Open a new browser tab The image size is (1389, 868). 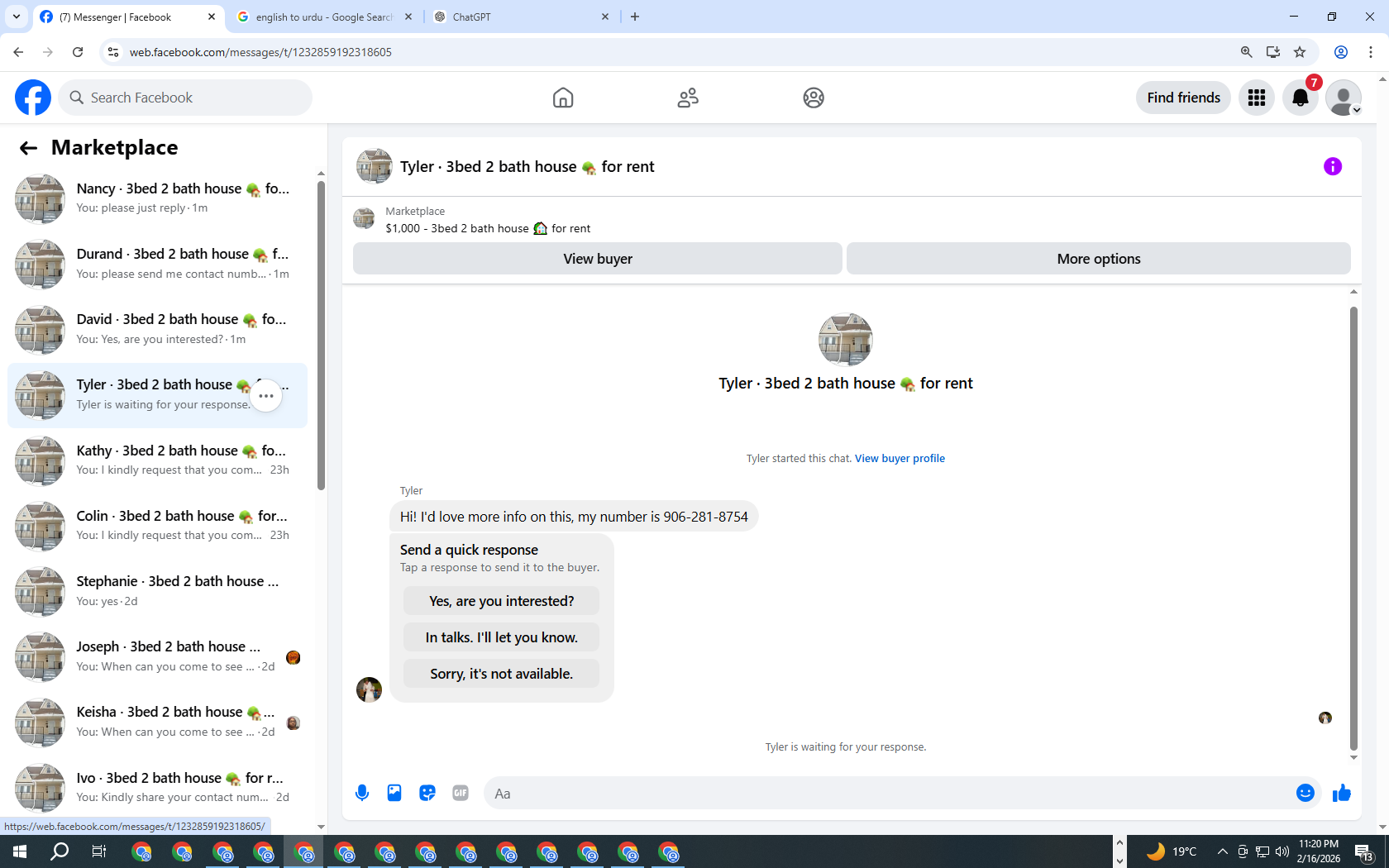(x=635, y=17)
